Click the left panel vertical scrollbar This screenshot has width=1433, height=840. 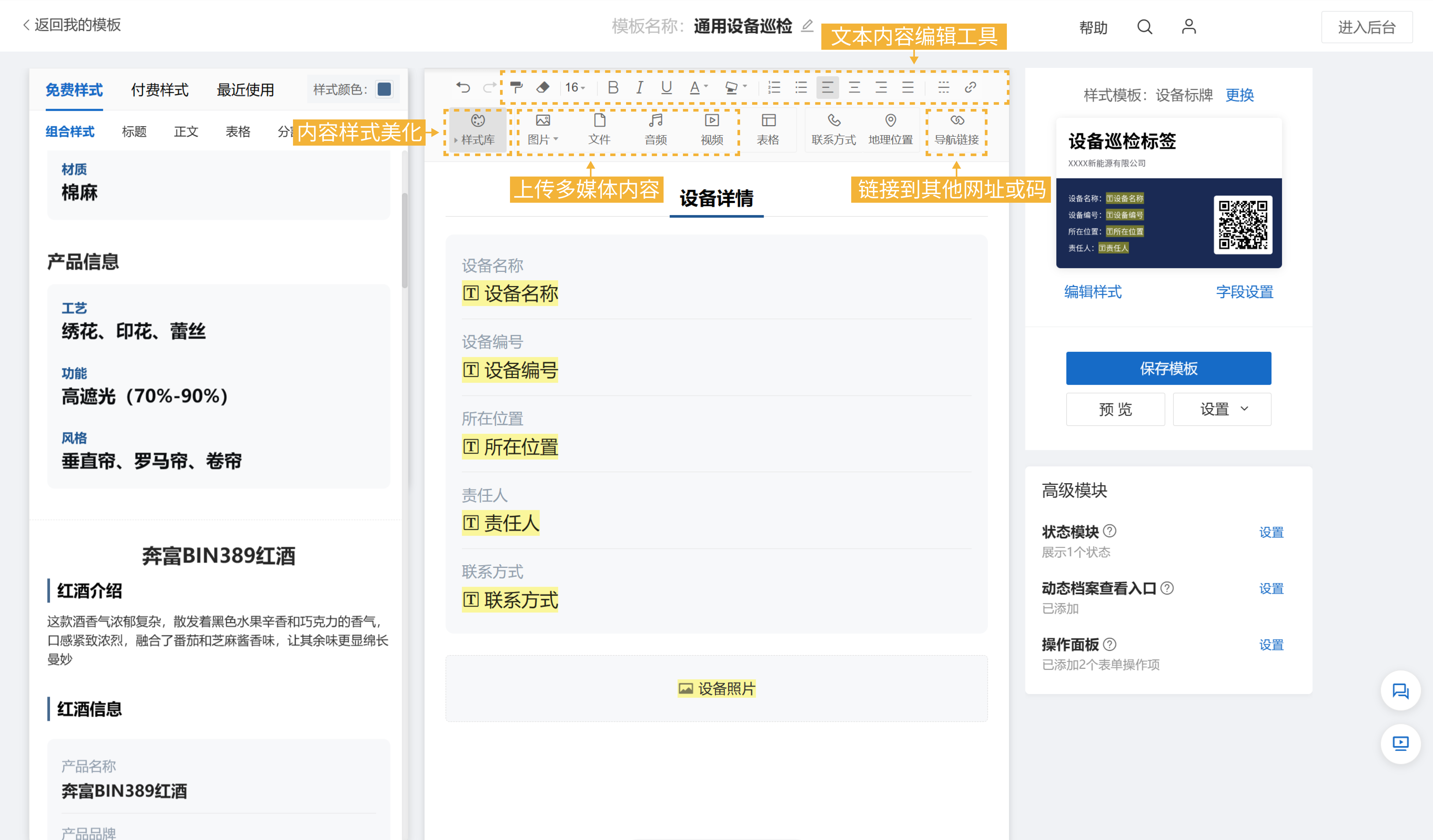(405, 241)
